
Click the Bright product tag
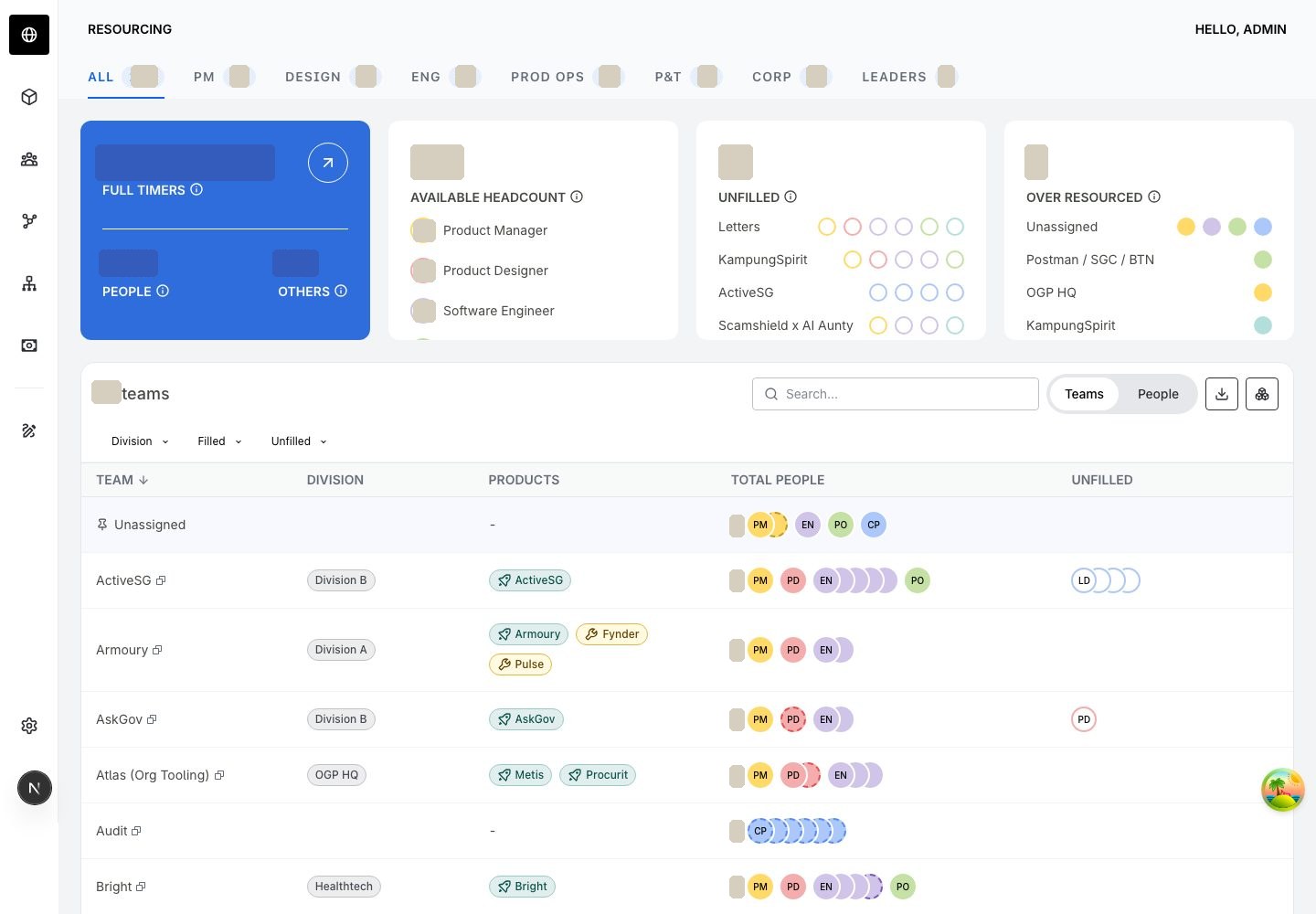point(523,887)
